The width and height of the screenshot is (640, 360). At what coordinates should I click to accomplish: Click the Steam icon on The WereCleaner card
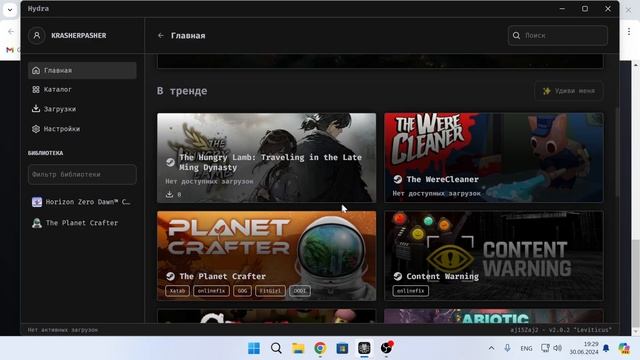[398, 179]
